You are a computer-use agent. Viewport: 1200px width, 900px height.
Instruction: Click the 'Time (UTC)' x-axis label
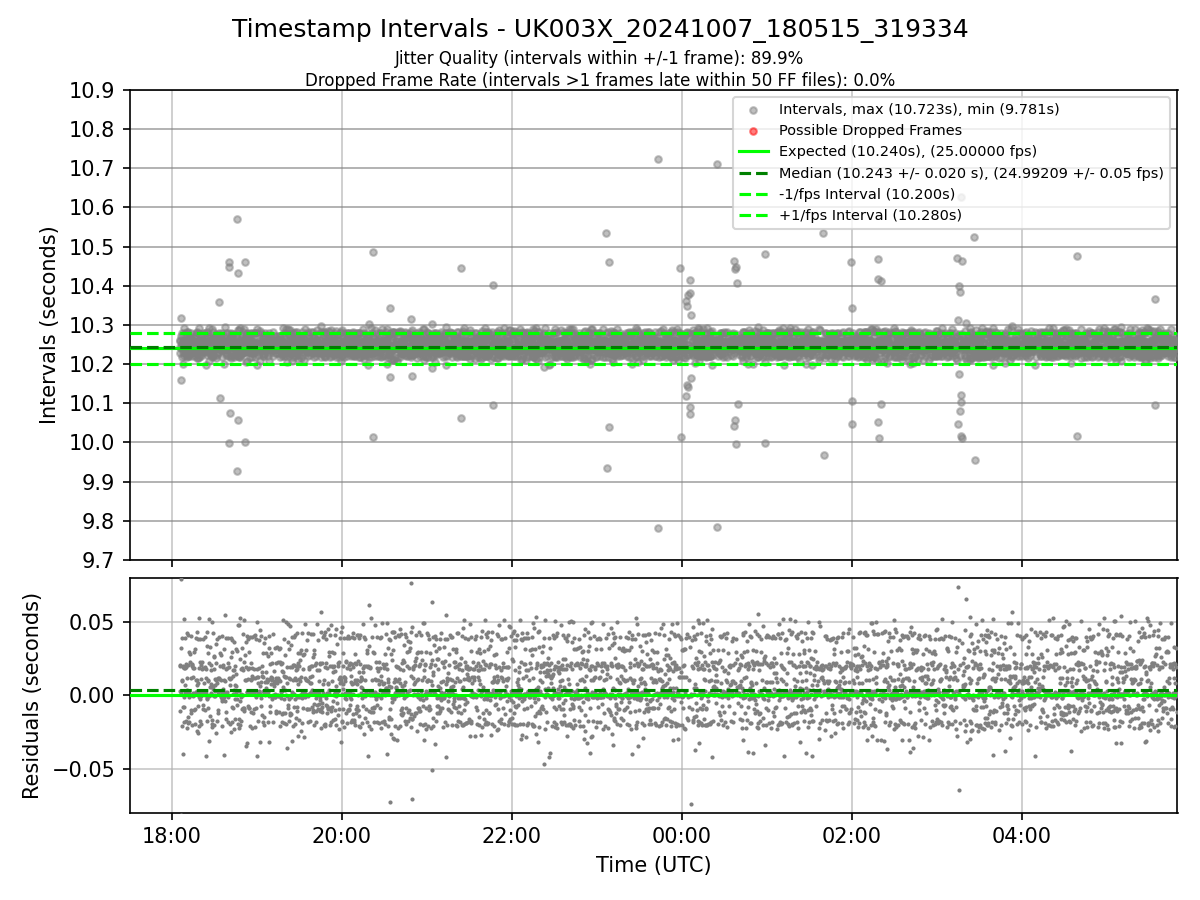[x=653, y=865]
